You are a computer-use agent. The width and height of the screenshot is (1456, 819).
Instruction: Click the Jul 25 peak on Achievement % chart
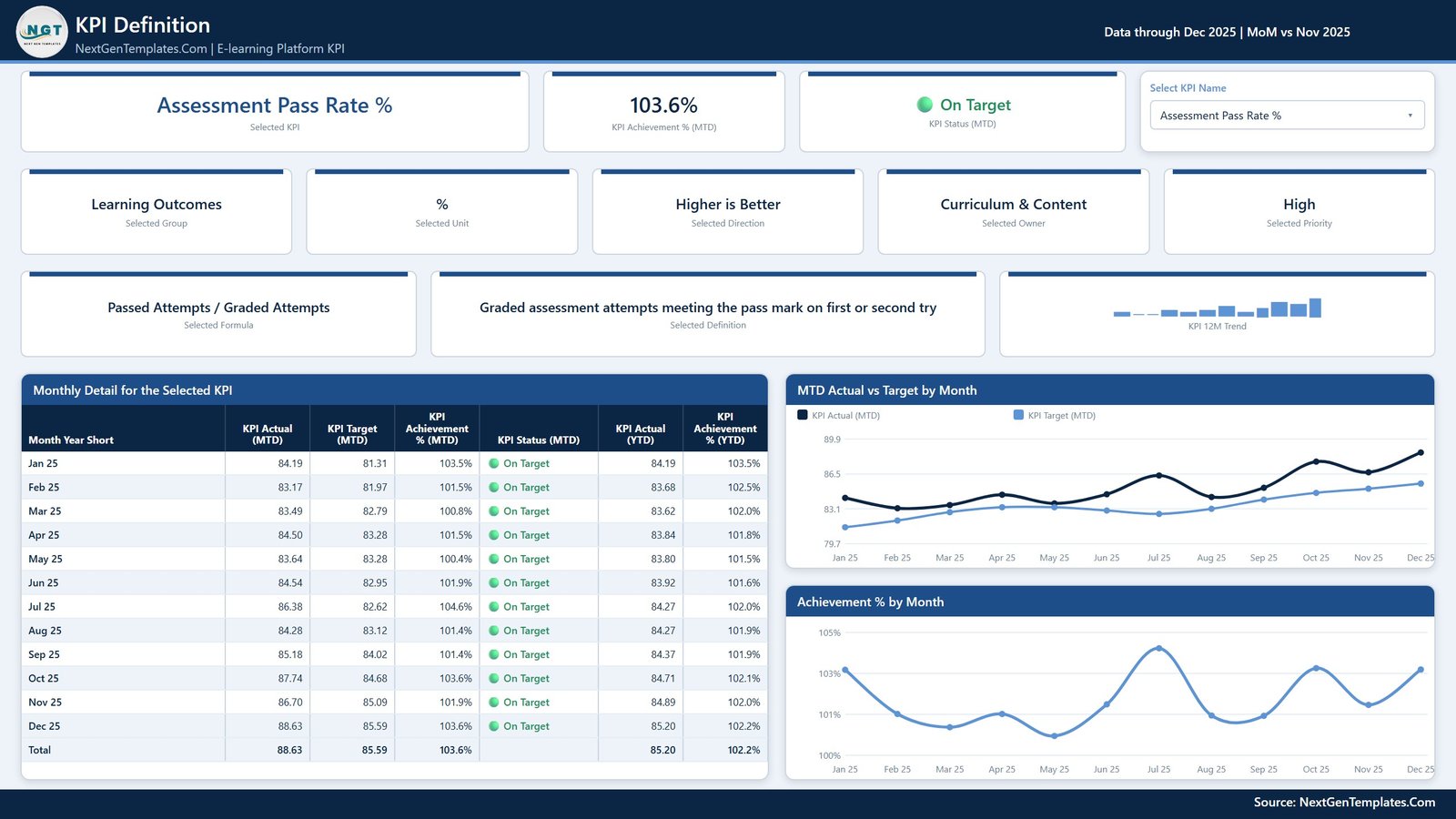pyautogui.click(x=1158, y=648)
